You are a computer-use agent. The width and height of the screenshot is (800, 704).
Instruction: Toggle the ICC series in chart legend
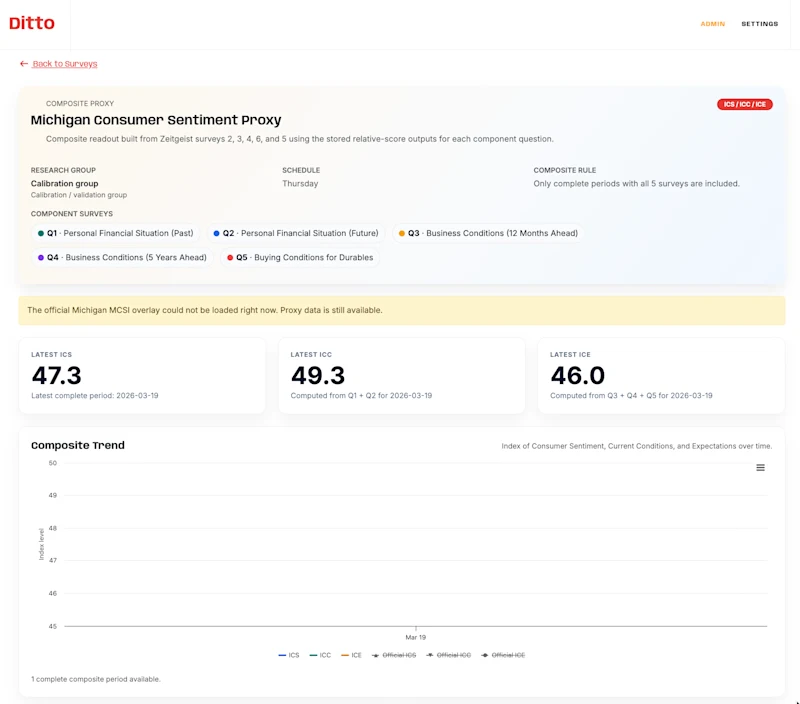point(320,655)
